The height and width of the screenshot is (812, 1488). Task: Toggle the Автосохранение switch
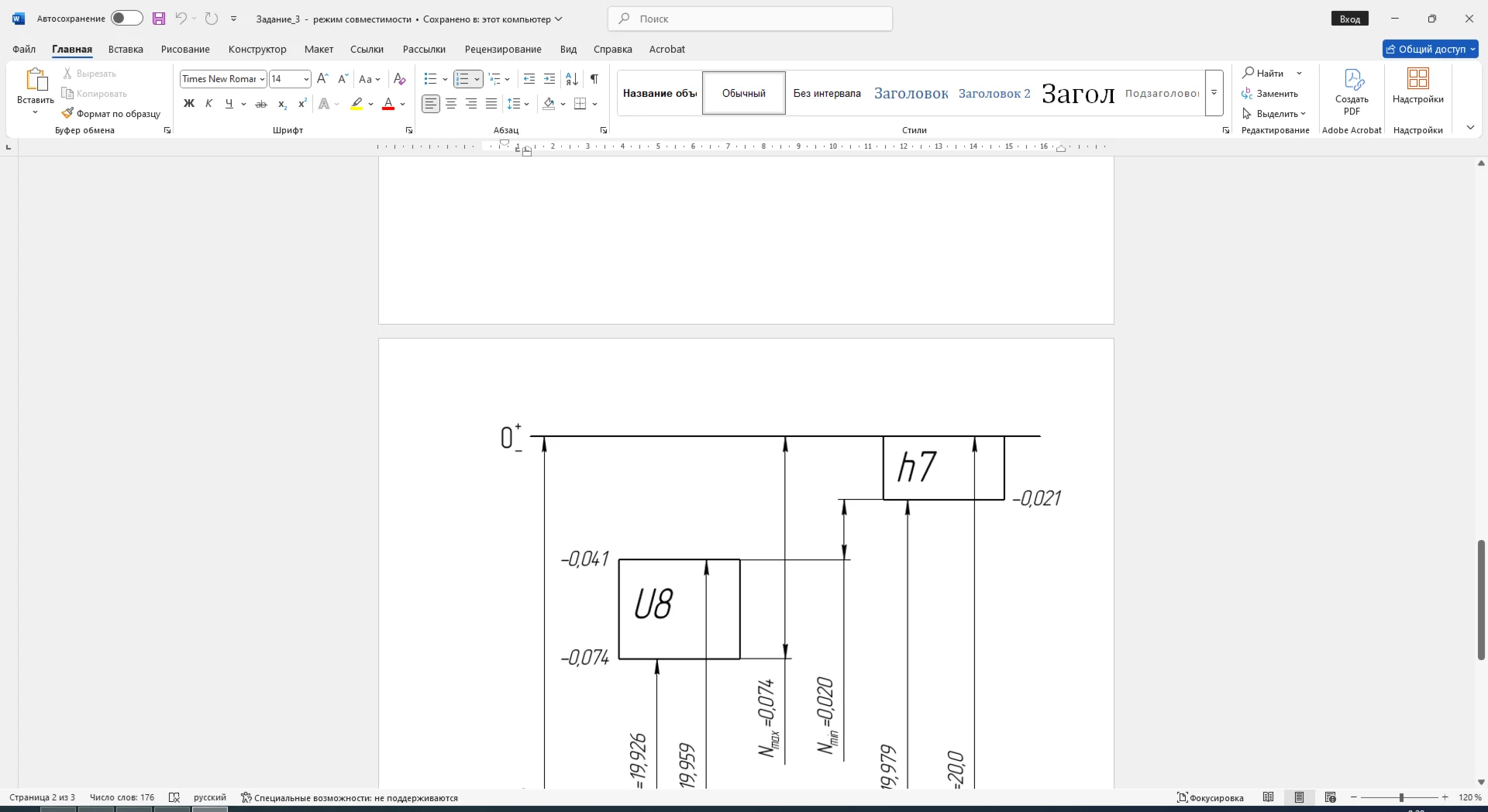[126, 19]
